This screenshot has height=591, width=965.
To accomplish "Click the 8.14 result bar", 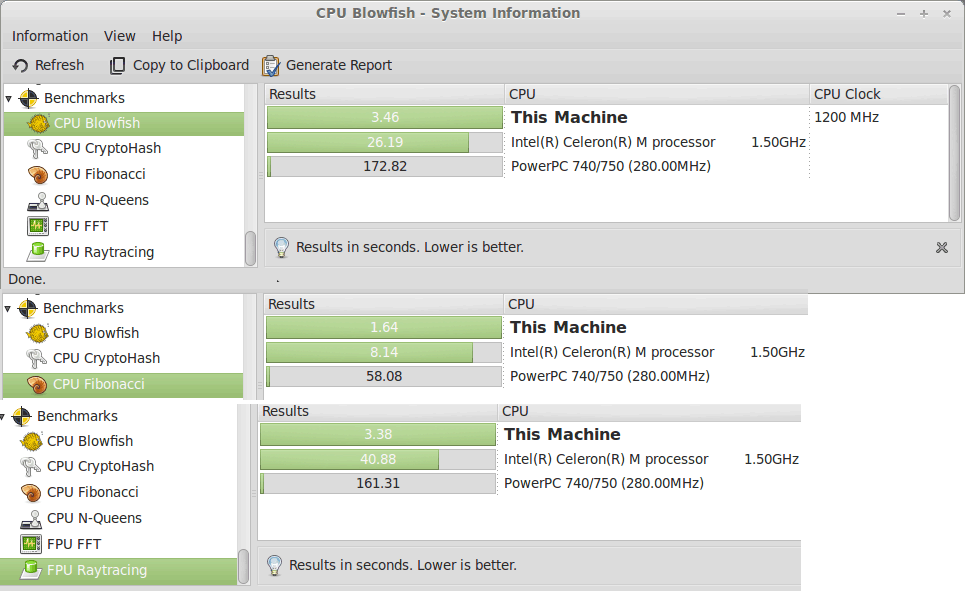I will click(x=383, y=352).
